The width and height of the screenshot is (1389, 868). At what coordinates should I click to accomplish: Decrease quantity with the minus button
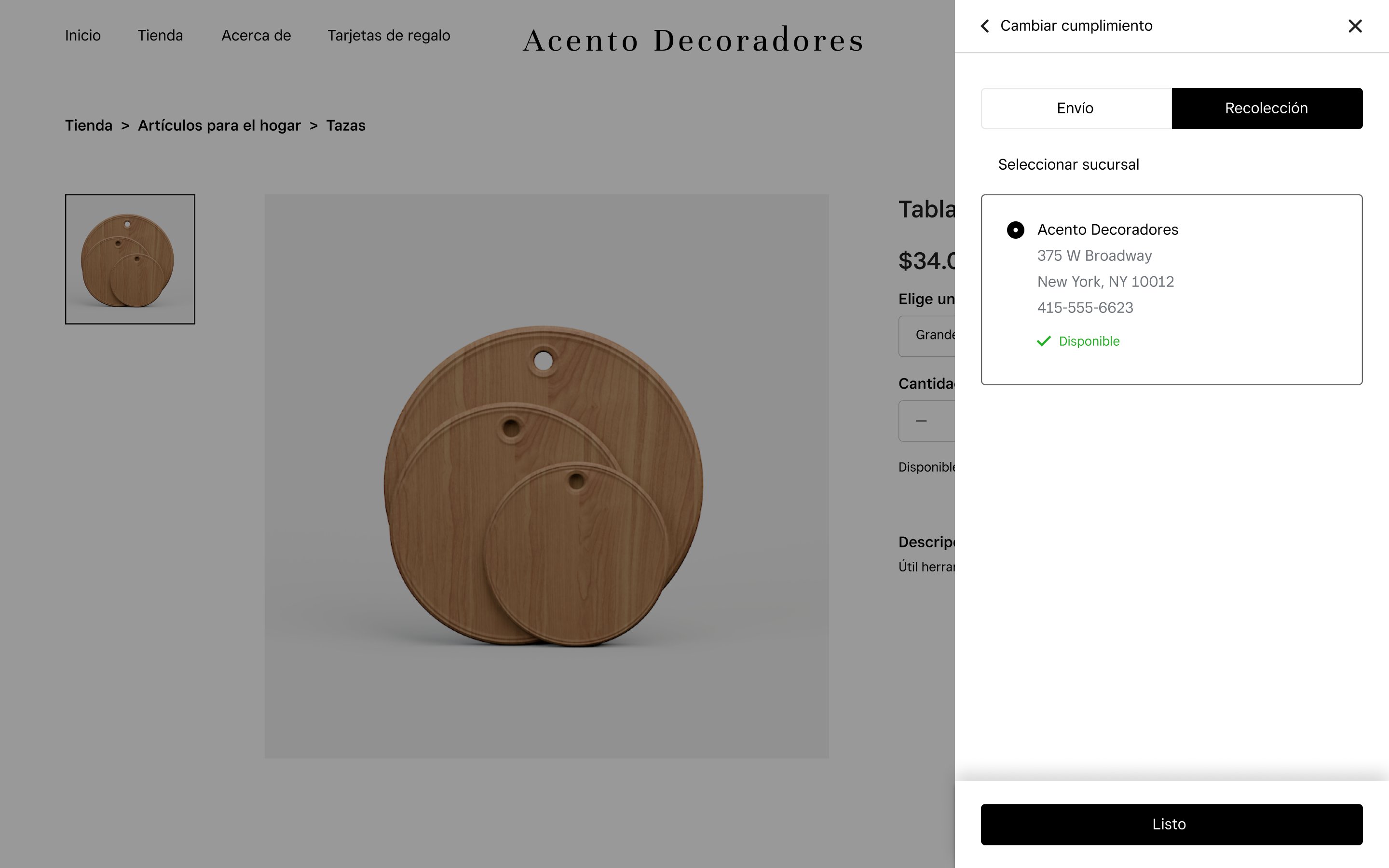click(921, 421)
